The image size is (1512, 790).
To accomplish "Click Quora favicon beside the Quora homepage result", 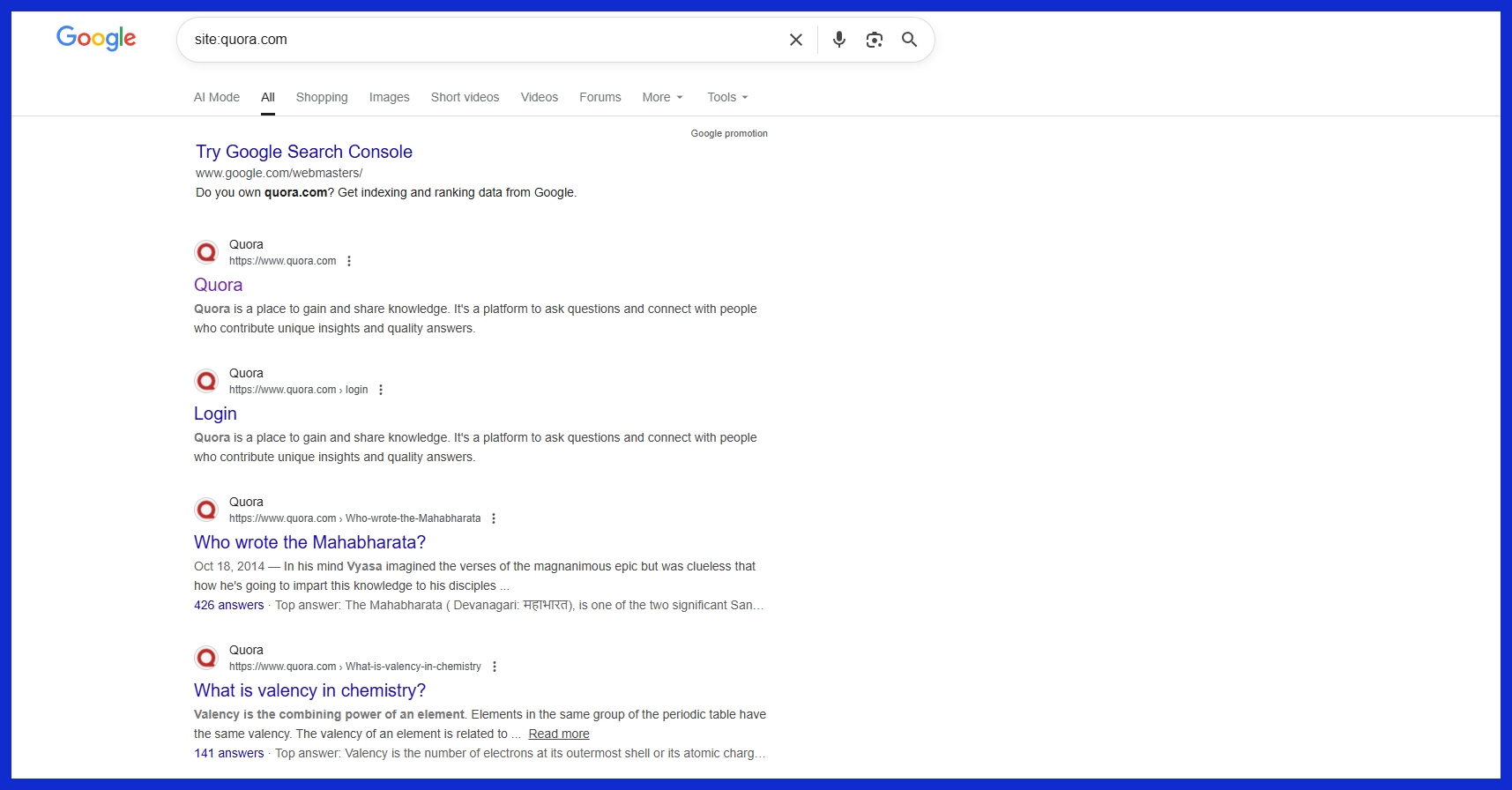I will (x=206, y=252).
